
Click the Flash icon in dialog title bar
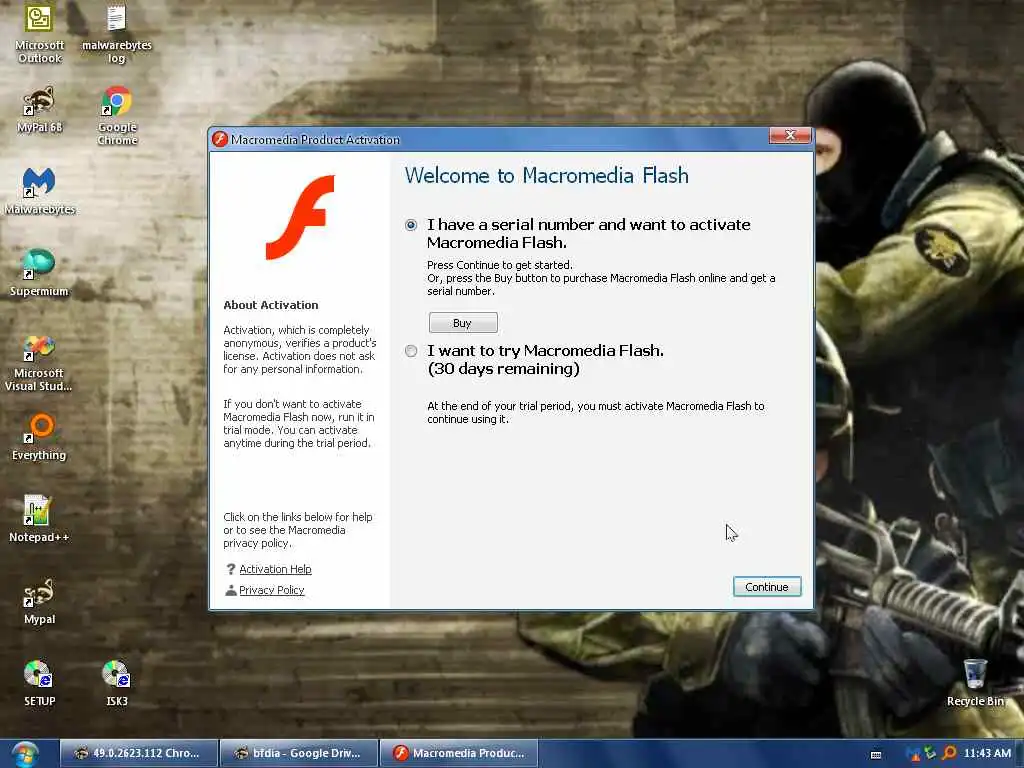(220, 139)
